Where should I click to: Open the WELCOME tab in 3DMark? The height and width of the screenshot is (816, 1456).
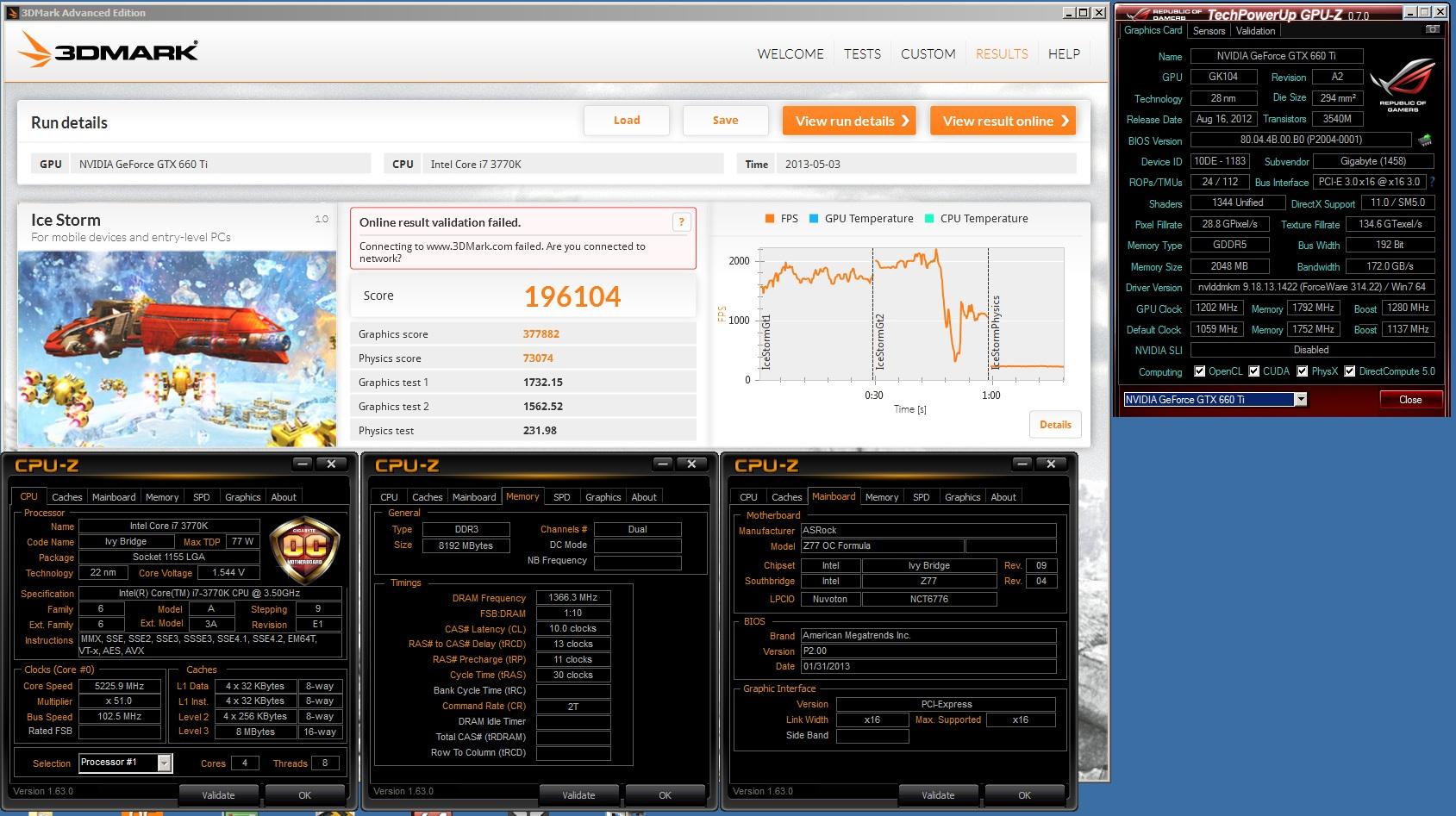click(790, 53)
